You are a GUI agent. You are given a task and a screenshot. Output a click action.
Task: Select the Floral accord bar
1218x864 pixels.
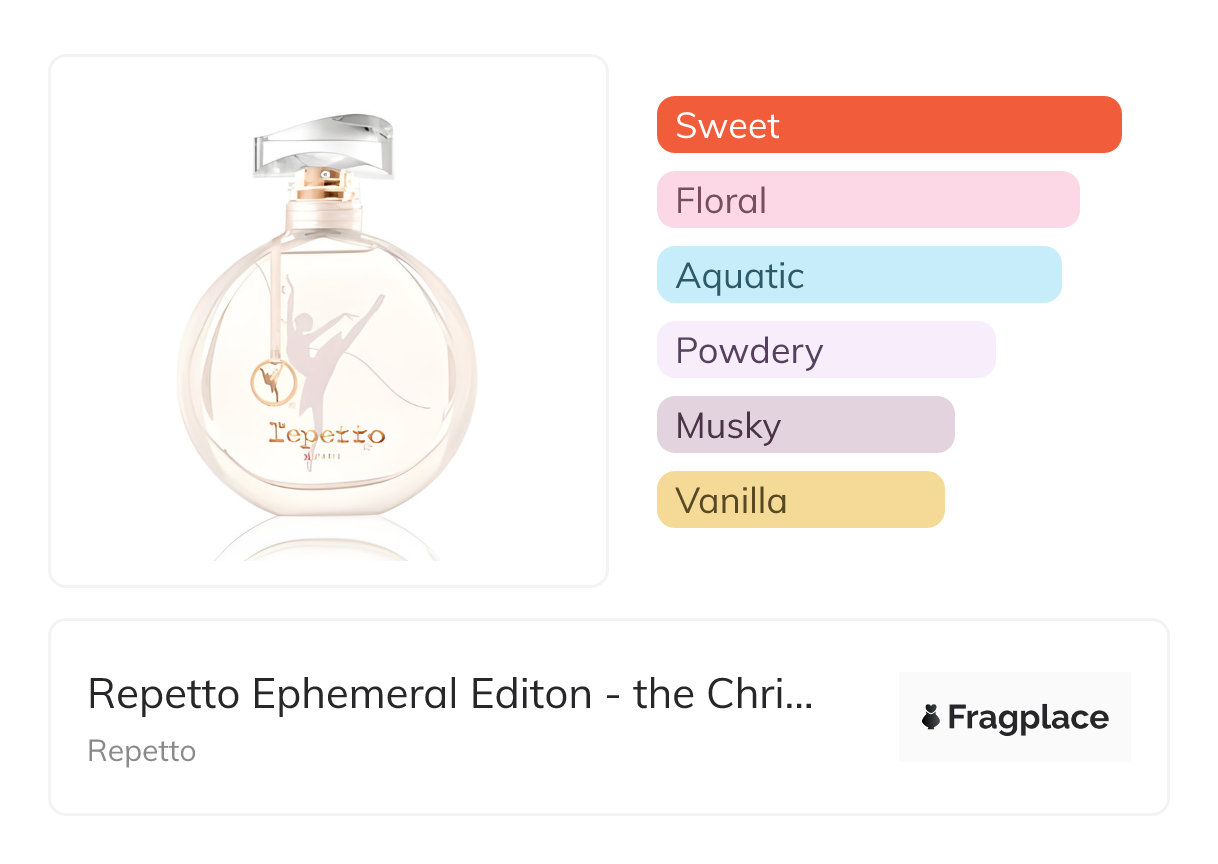pos(868,200)
